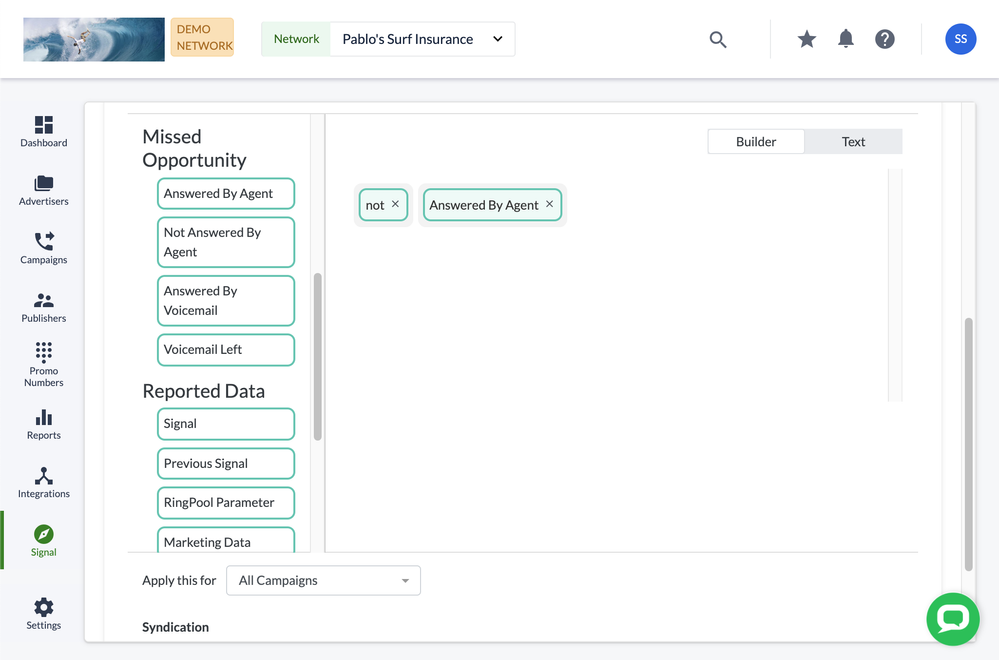999x660 pixels.
Task: Open Promo Numbers in the sidebar
Action: [x=43, y=364]
